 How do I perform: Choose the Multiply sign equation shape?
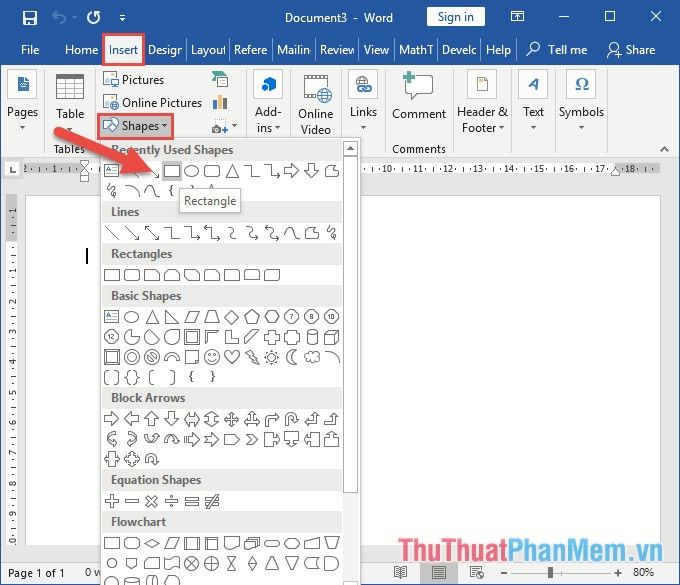click(x=151, y=501)
